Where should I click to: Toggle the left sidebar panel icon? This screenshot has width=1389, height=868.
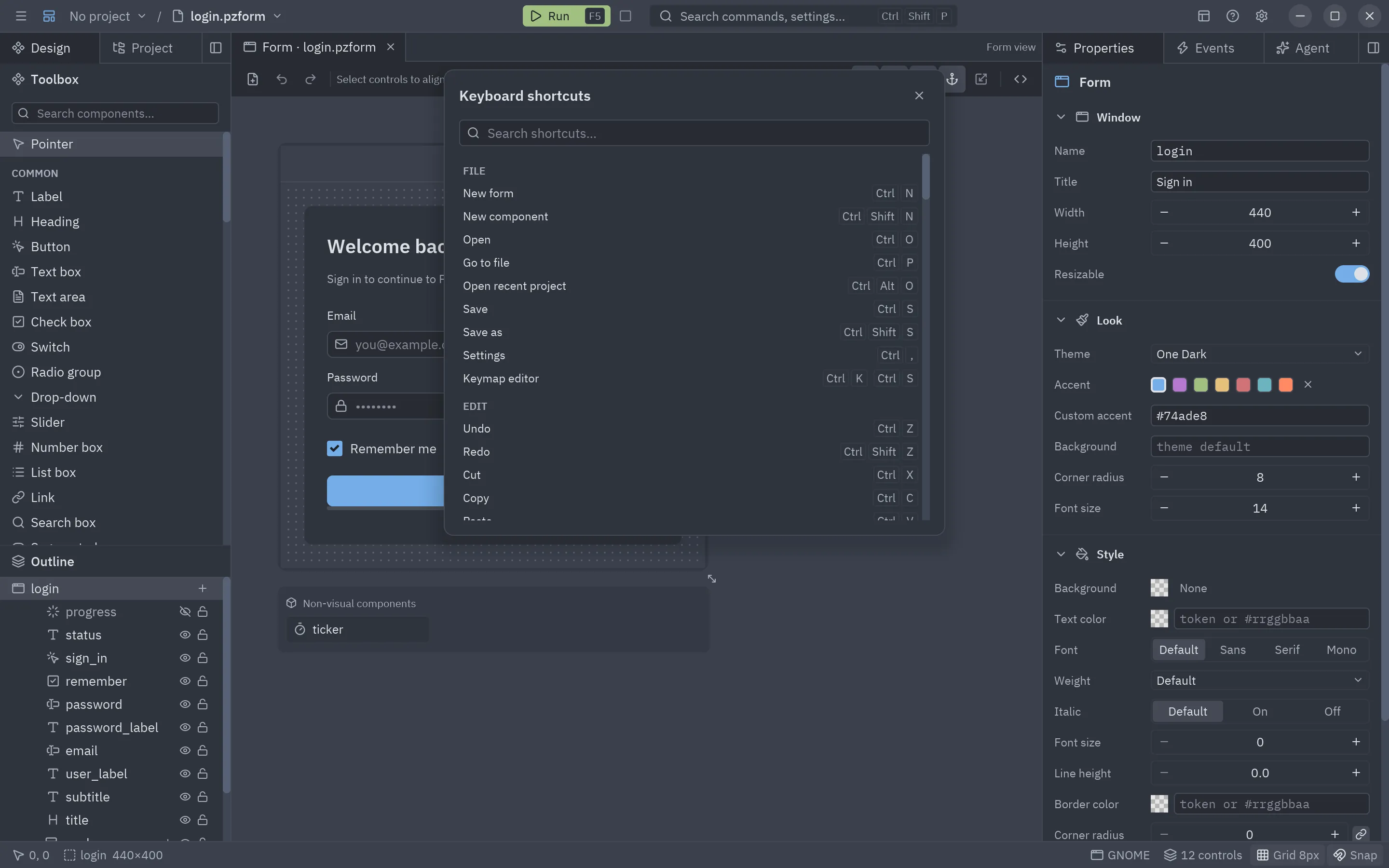216,48
